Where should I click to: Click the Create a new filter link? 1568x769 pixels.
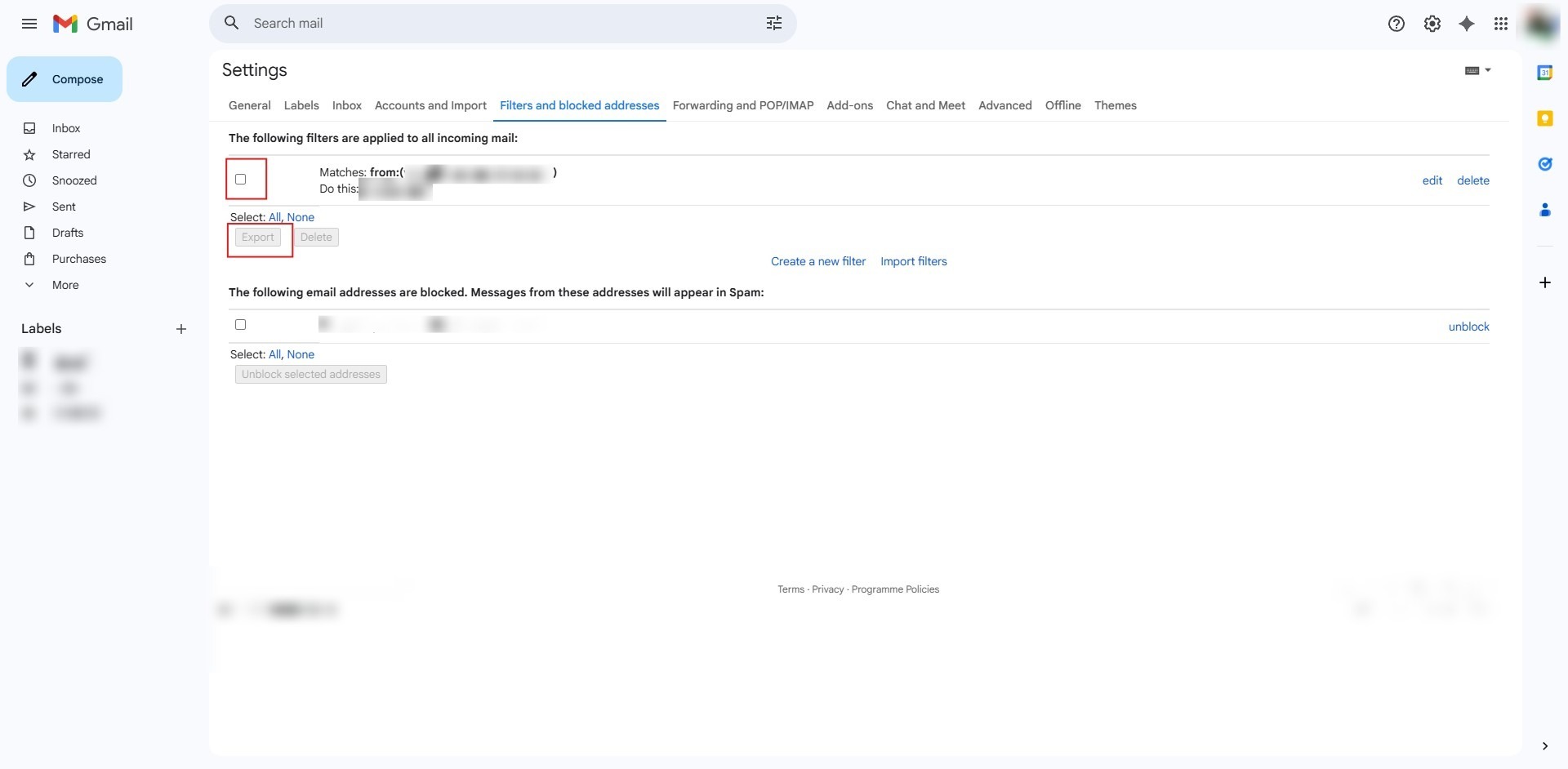(817, 261)
